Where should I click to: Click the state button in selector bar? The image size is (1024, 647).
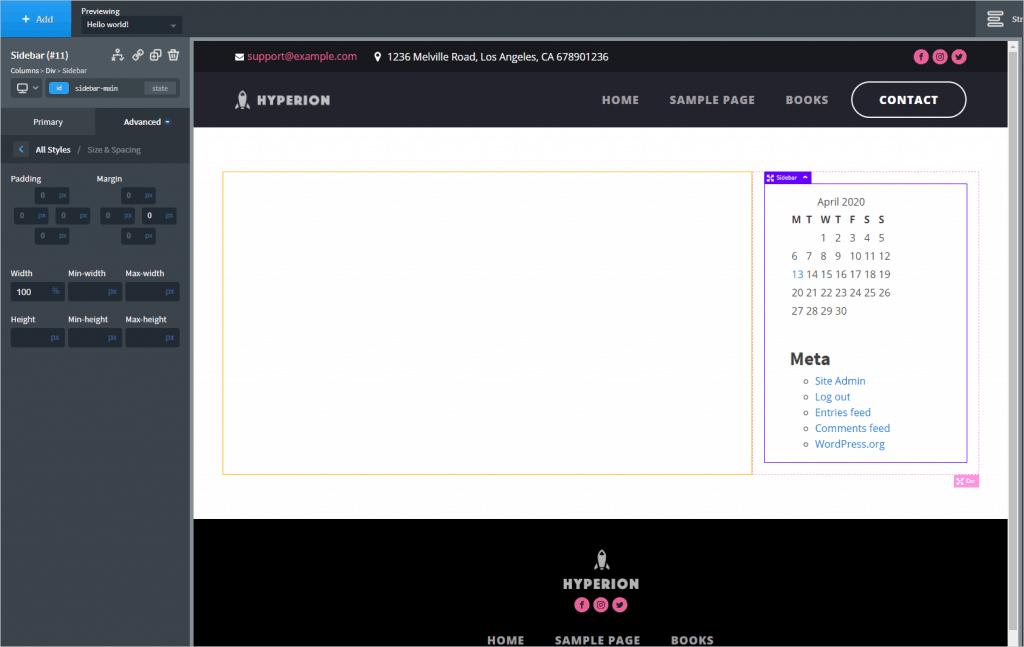[x=160, y=88]
